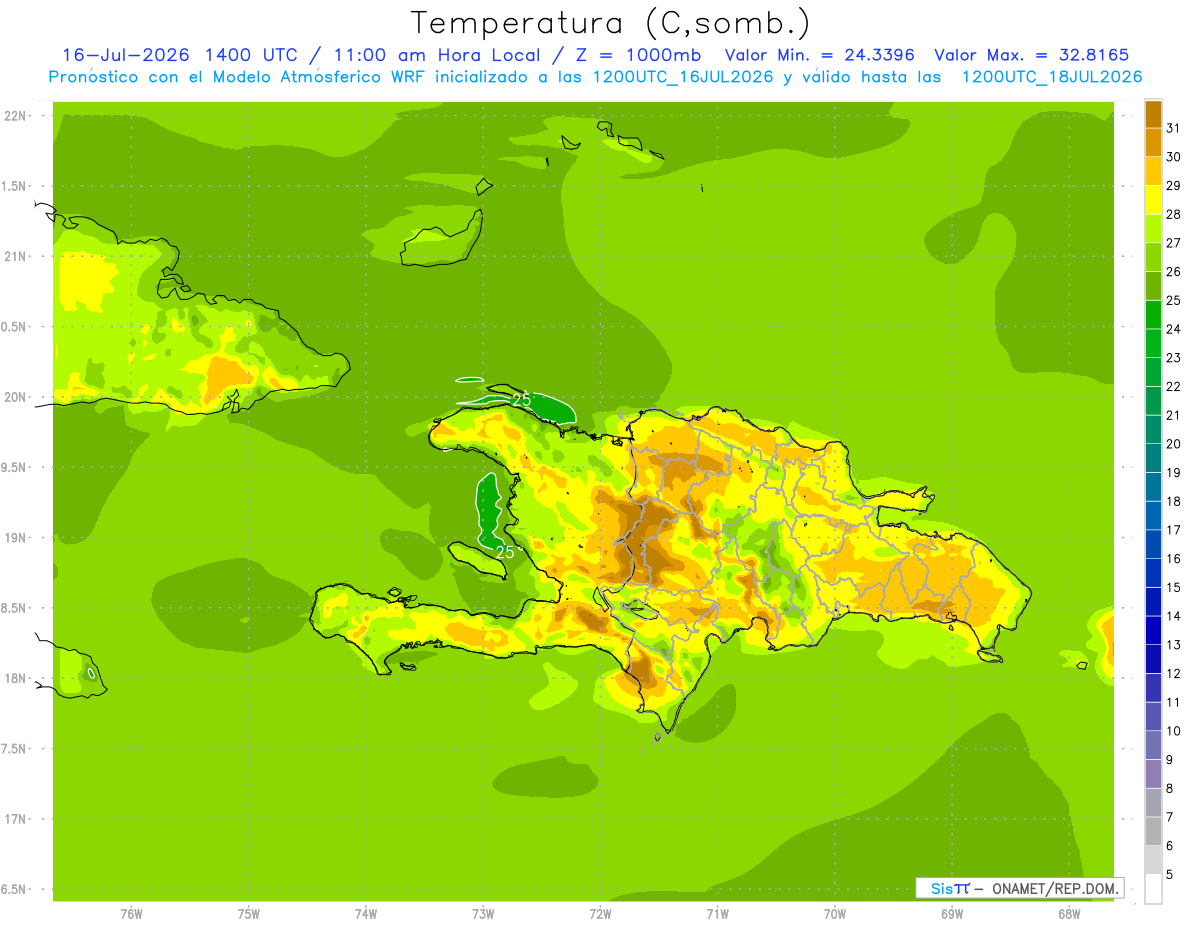Click the colorbar label "29"

point(1174,185)
